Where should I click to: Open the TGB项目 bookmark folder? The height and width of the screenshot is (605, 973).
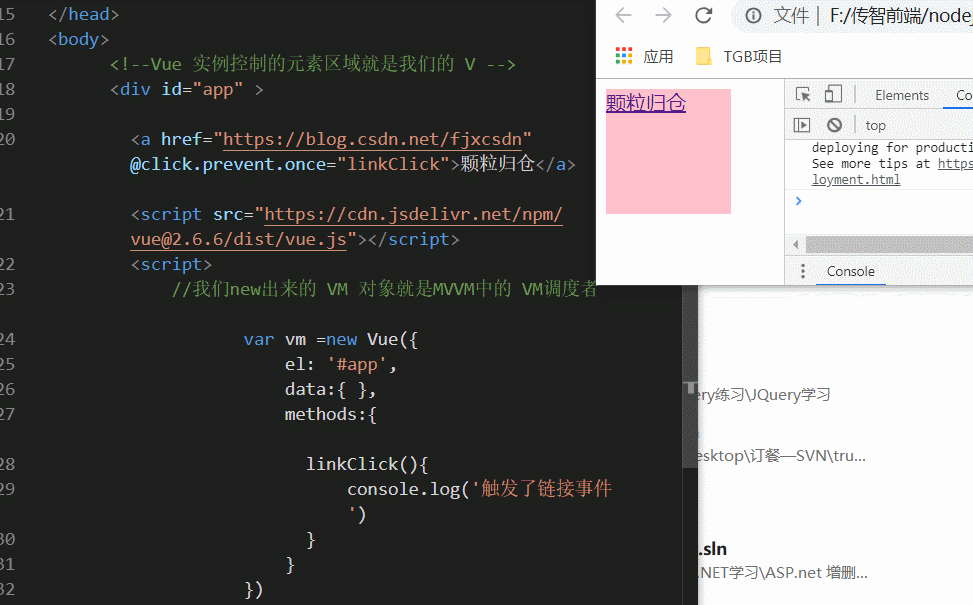point(739,56)
